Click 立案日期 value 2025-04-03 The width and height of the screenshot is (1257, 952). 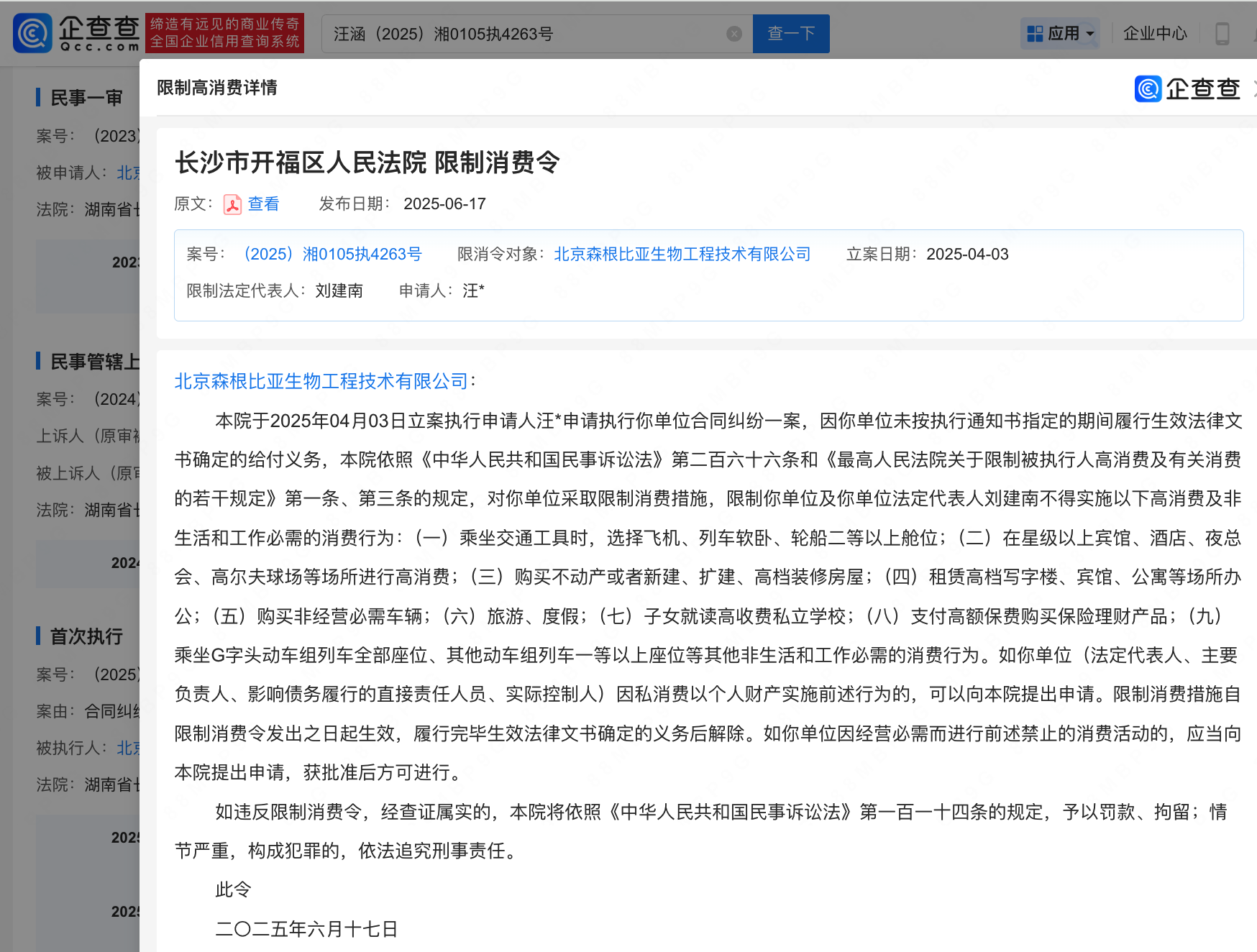[x=967, y=254]
